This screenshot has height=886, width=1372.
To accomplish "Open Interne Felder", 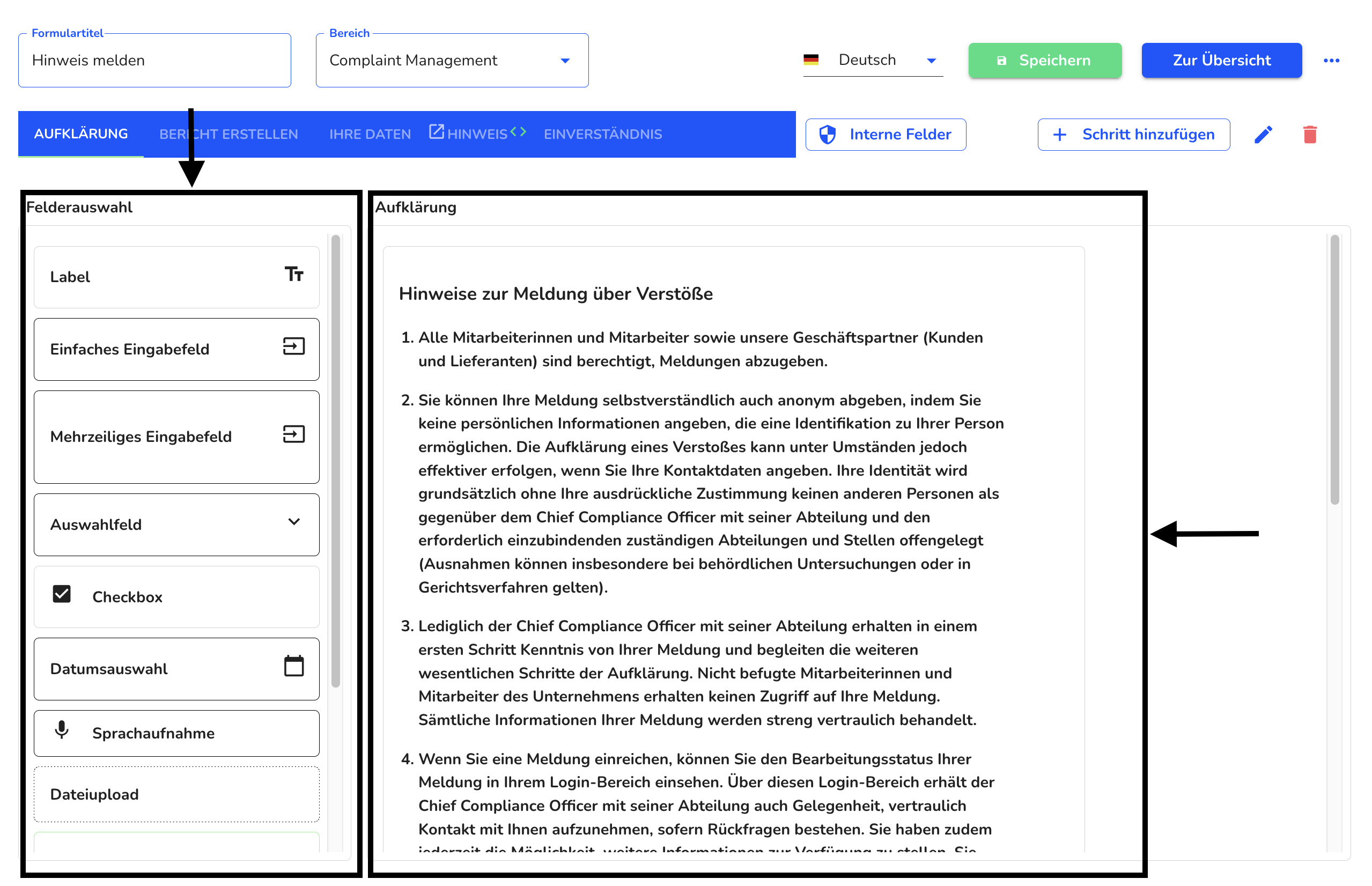I will pyautogui.click(x=886, y=135).
